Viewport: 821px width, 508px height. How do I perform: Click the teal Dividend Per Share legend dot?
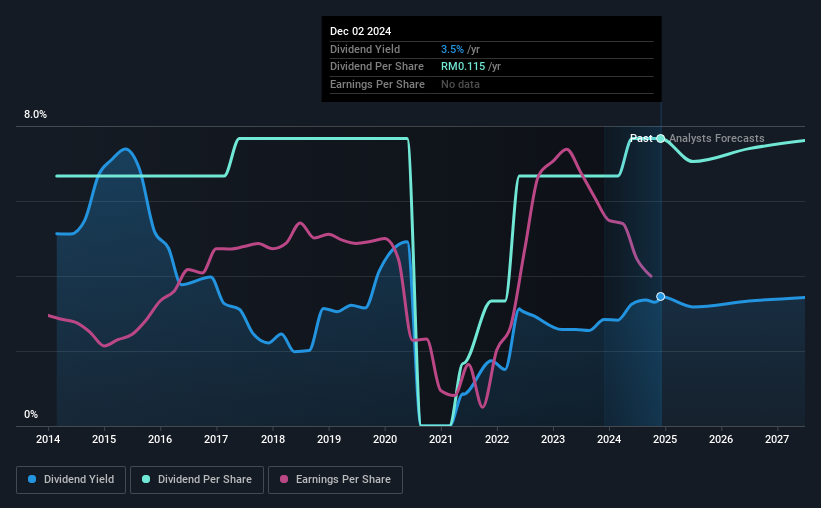pos(146,479)
